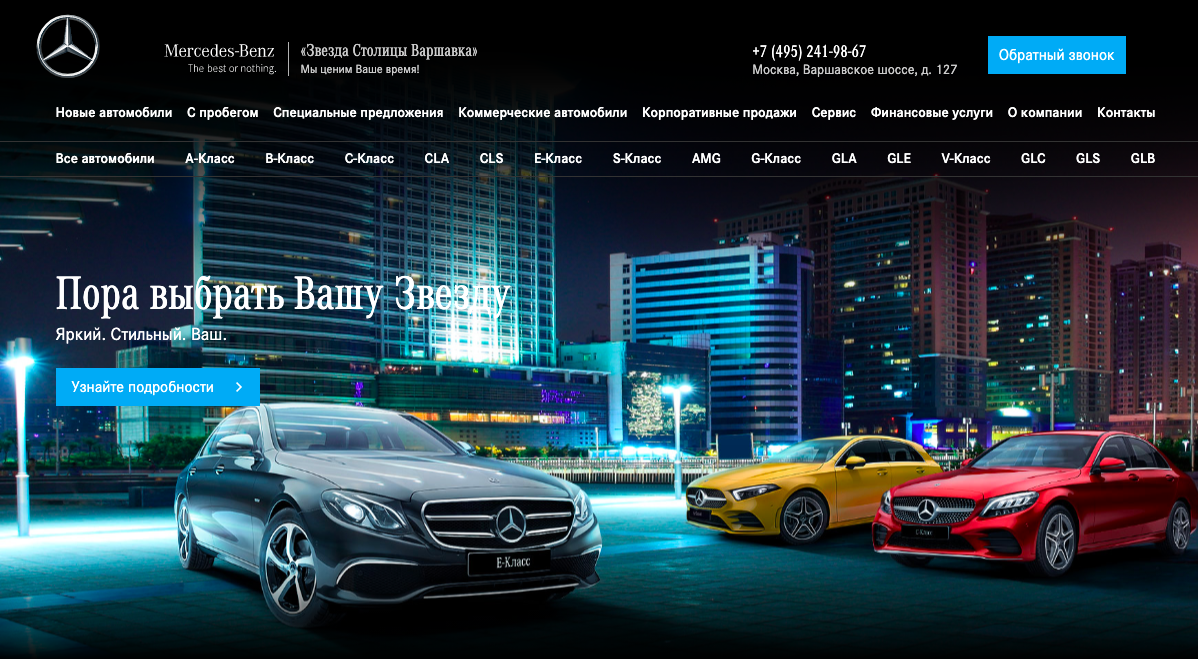The height and width of the screenshot is (659, 1198).
Task: Select the CLS model tab
Action: tap(491, 159)
